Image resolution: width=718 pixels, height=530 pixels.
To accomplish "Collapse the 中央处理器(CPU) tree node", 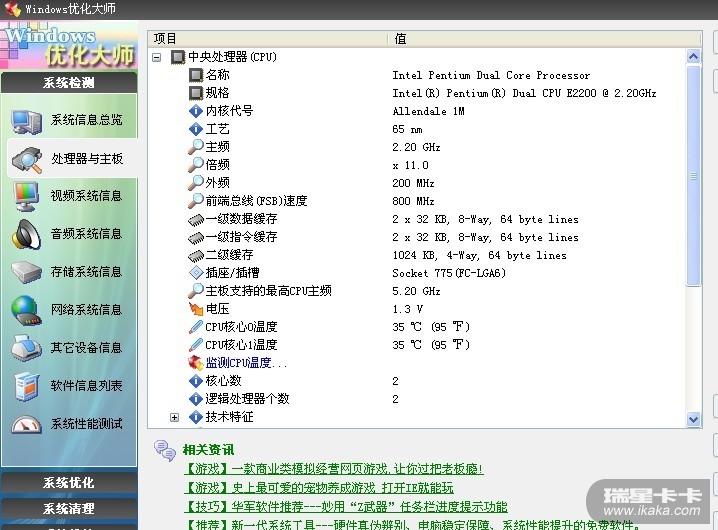I will 157,58.
